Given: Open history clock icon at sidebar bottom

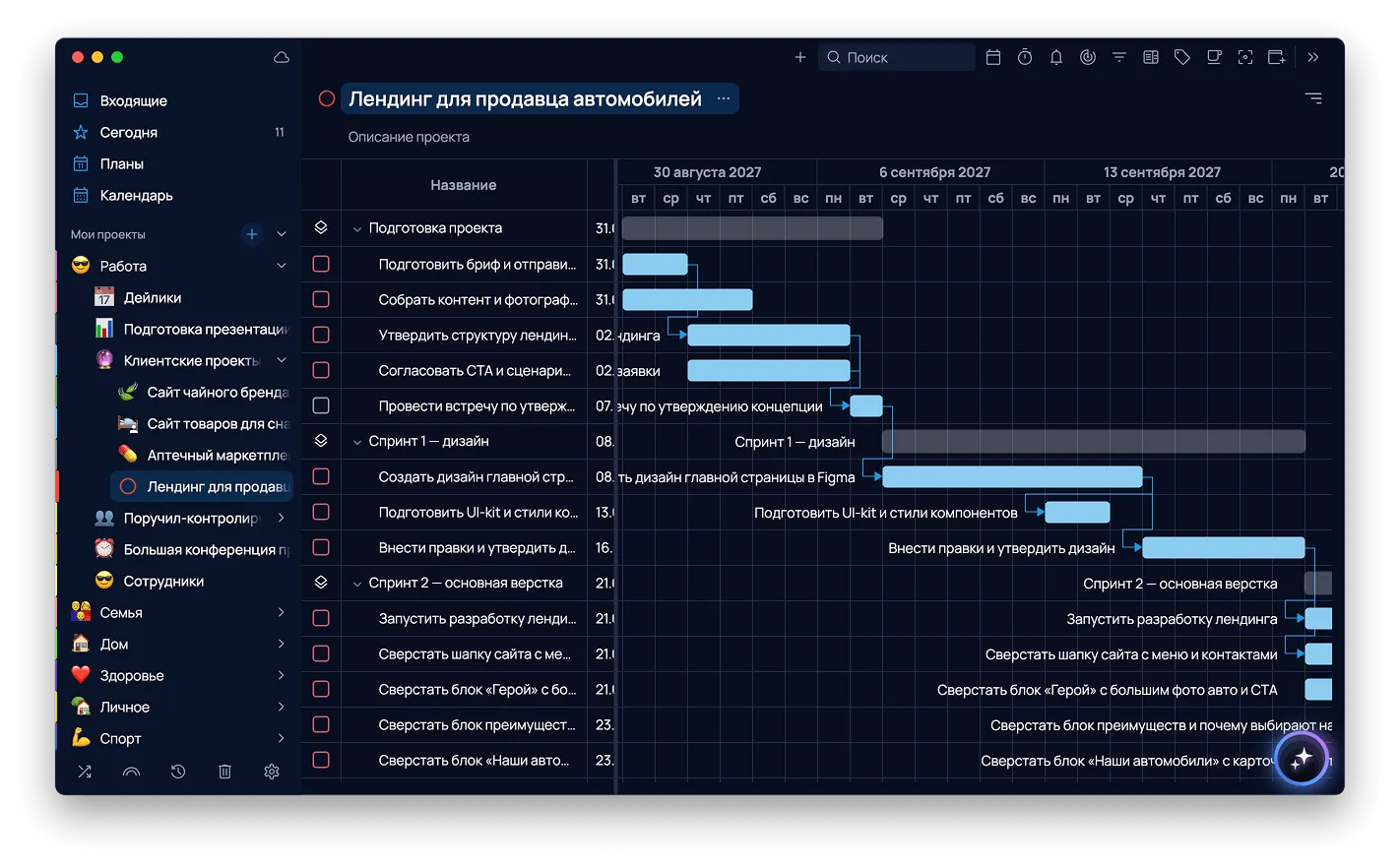Looking at the screenshot, I should 178,772.
